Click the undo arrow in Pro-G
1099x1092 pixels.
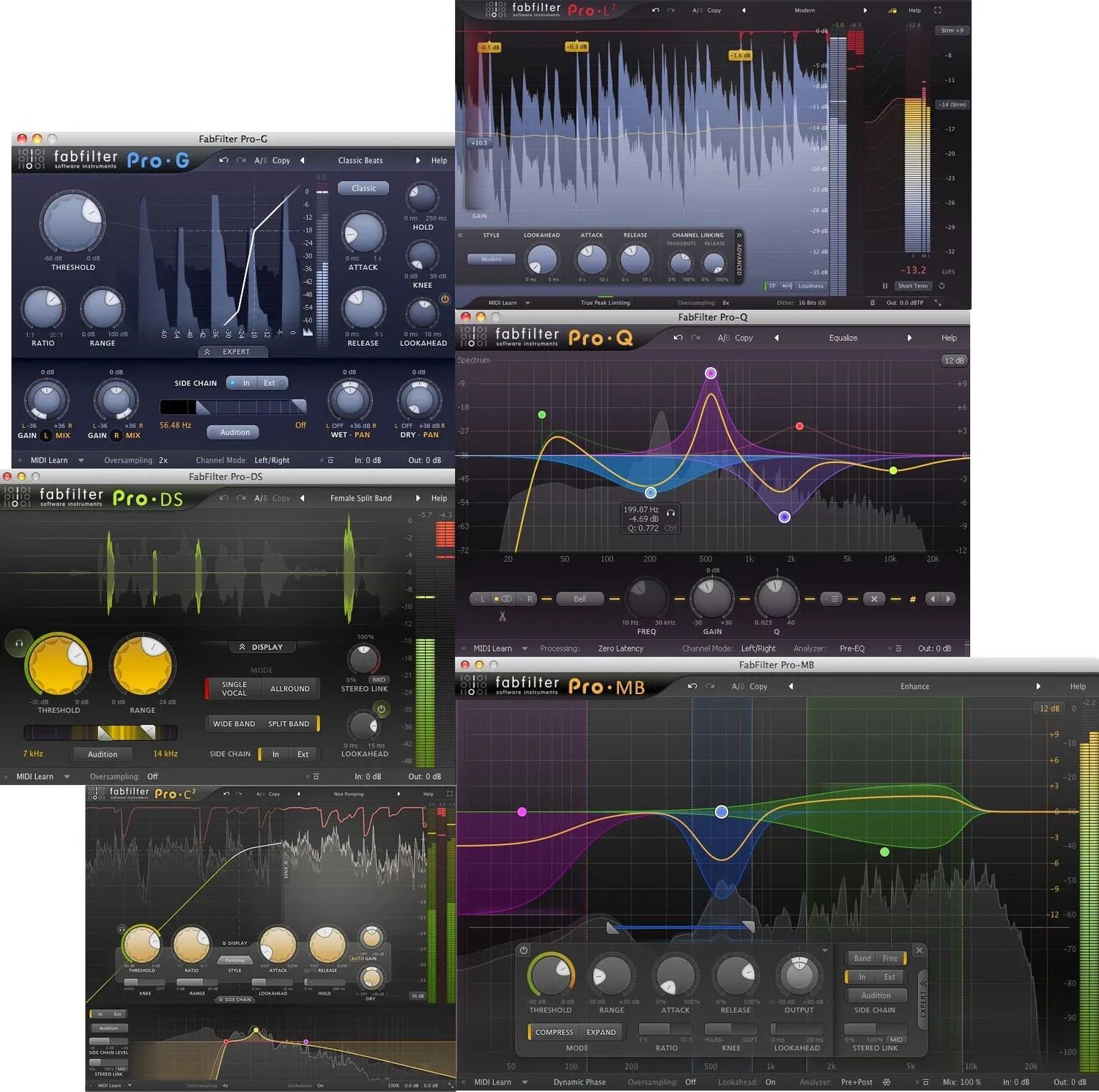(223, 161)
